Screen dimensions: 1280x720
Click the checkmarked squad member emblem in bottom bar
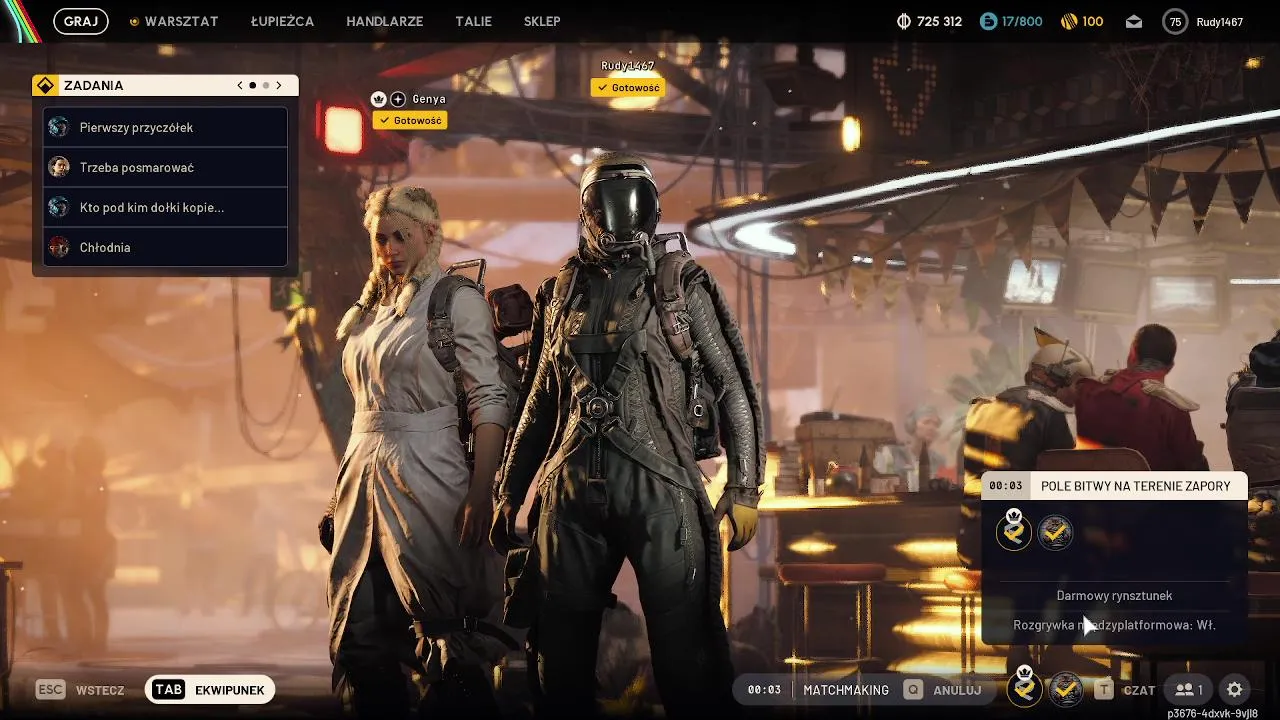click(1066, 690)
